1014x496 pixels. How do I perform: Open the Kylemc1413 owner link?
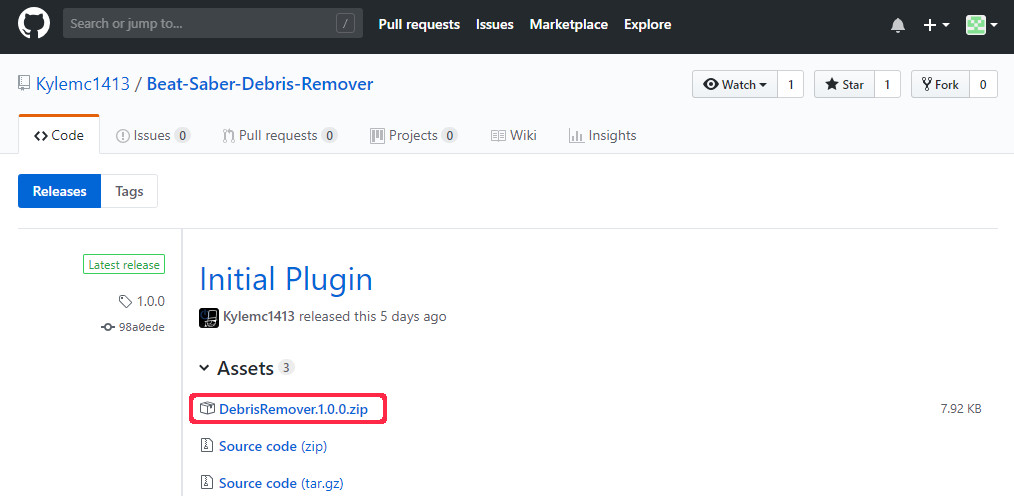tap(83, 84)
